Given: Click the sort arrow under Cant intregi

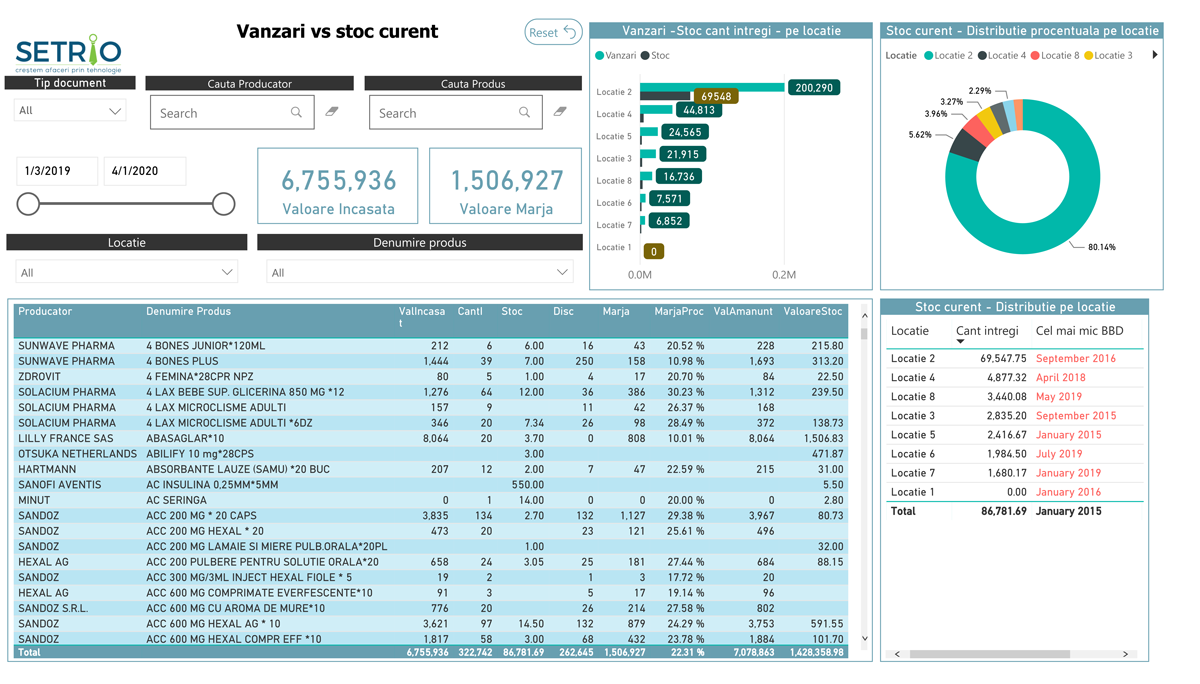Looking at the screenshot, I should pyautogui.click(x=960, y=342).
